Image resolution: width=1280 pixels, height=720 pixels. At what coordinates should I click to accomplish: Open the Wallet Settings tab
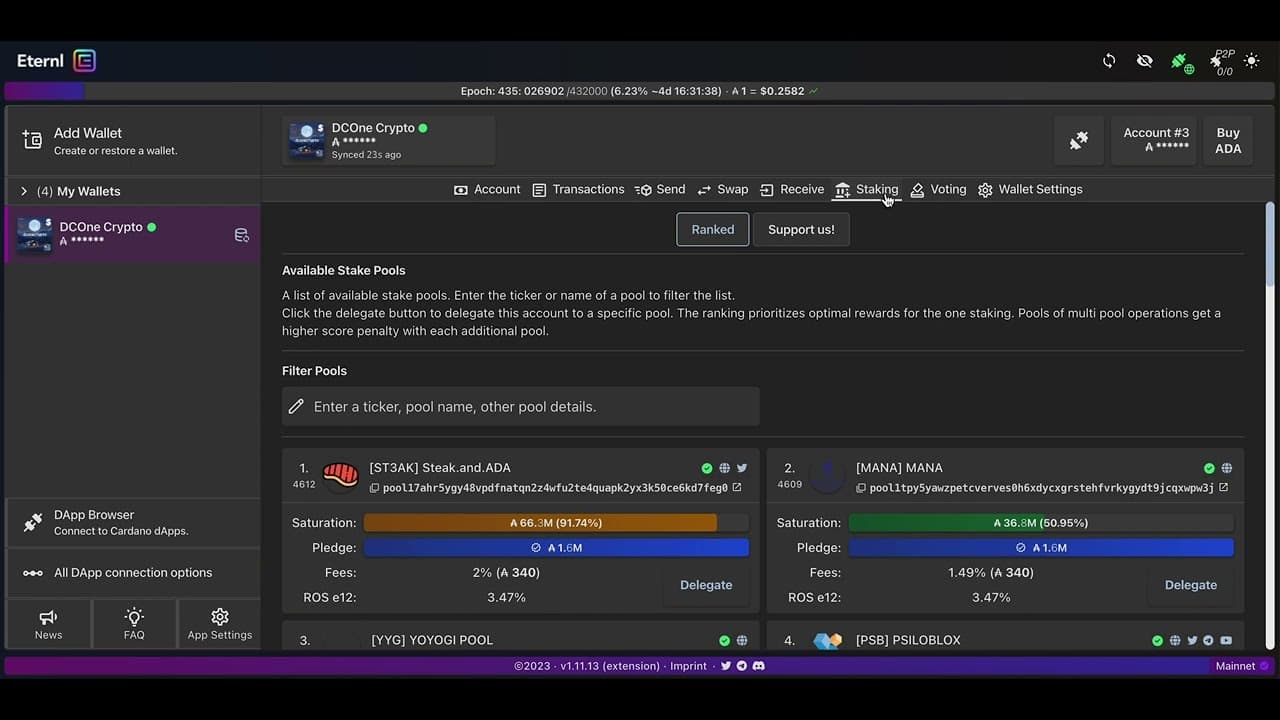coord(1030,189)
